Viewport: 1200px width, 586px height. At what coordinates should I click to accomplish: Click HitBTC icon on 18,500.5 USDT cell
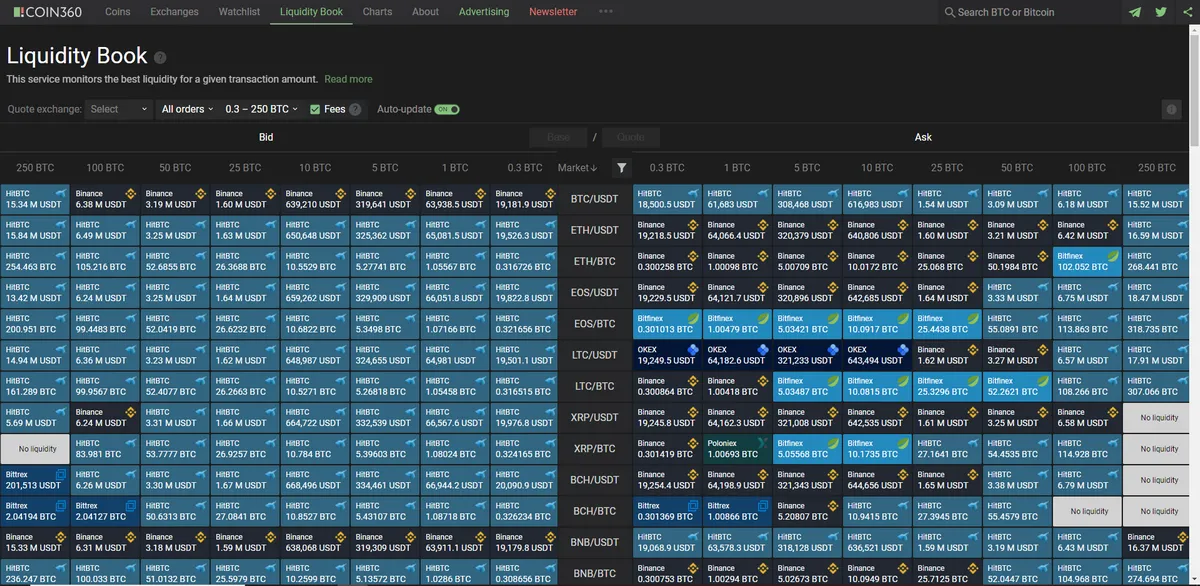[692, 194]
